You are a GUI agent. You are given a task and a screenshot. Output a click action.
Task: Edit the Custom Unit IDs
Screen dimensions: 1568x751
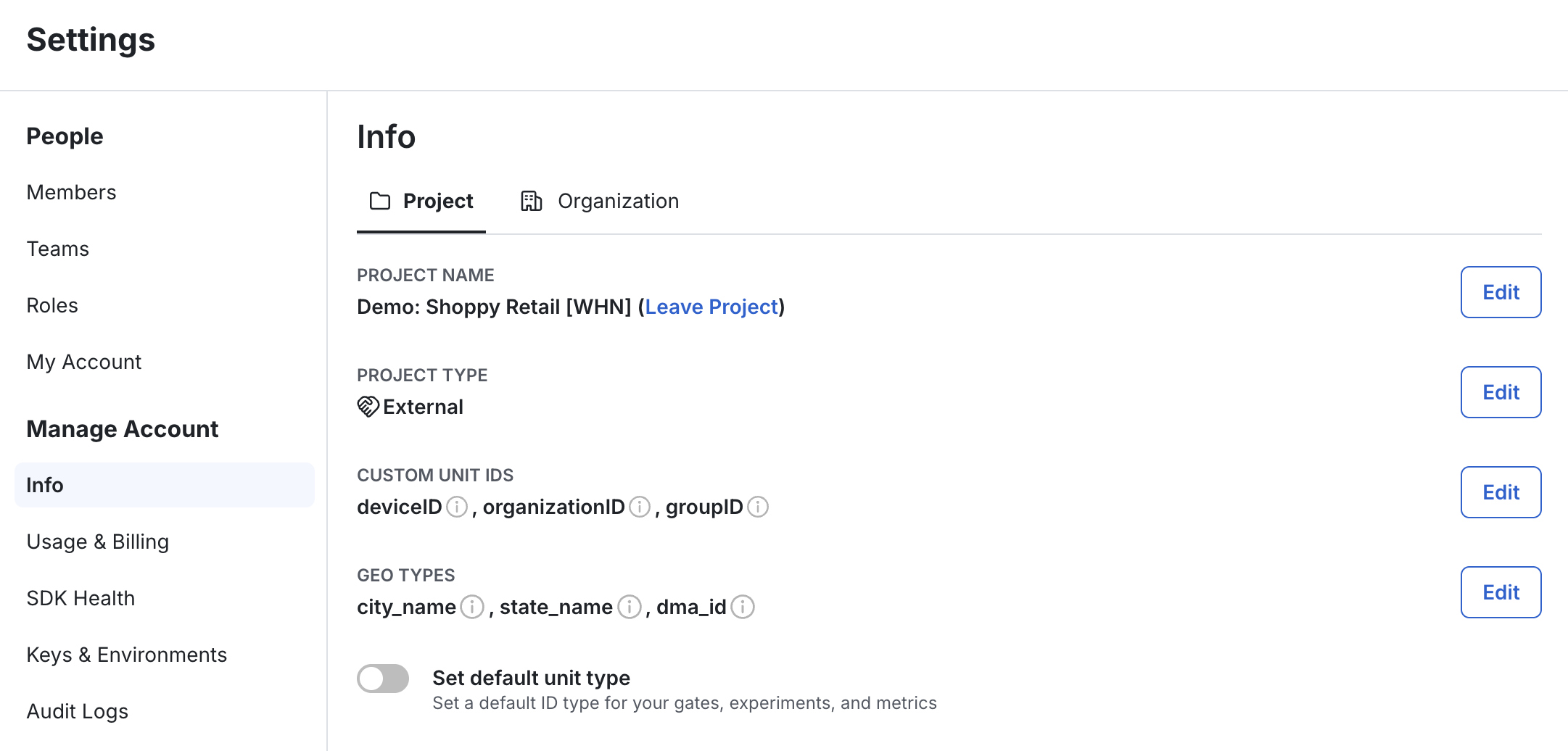1501,492
